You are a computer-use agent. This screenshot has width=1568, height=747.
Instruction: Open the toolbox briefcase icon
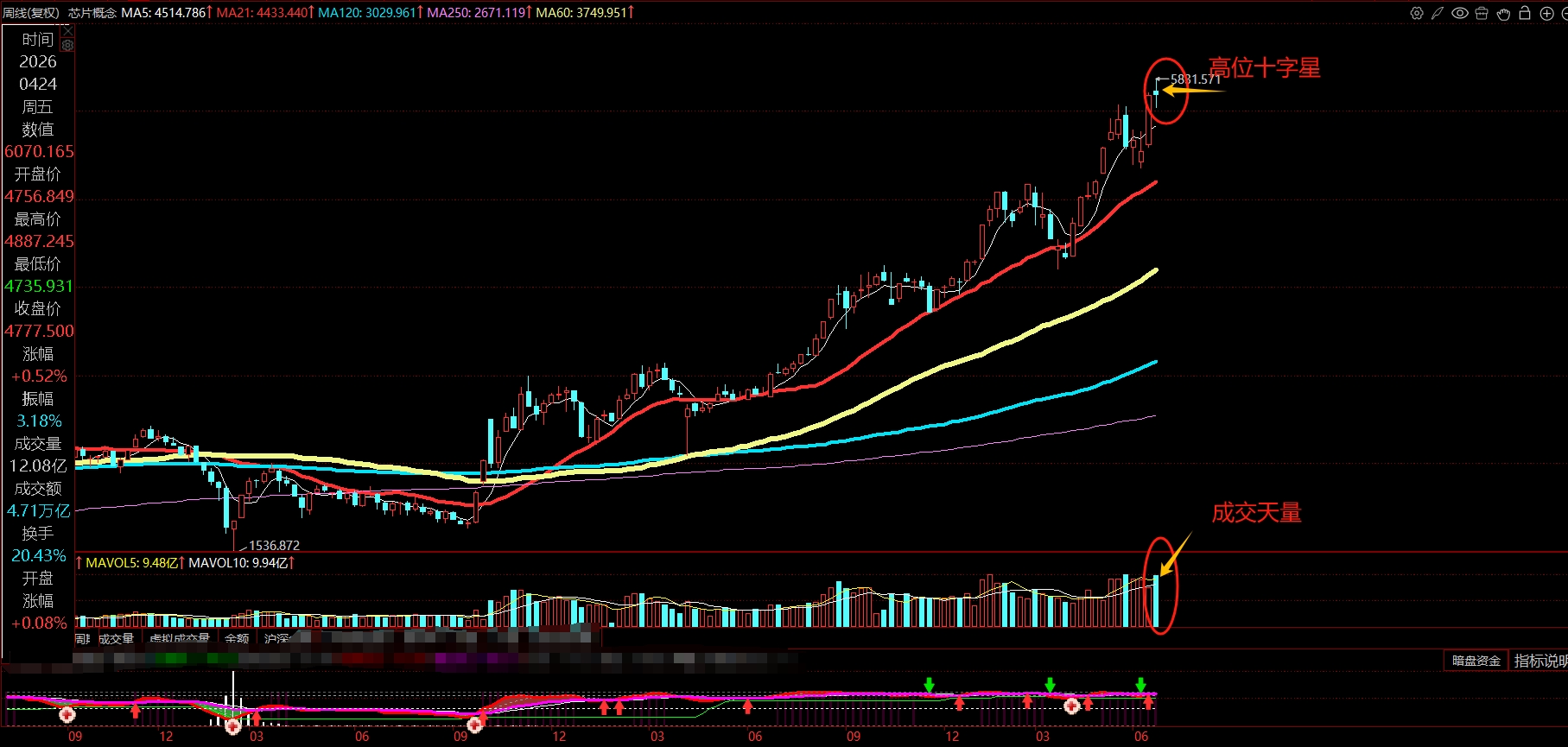tap(1482, 13)
